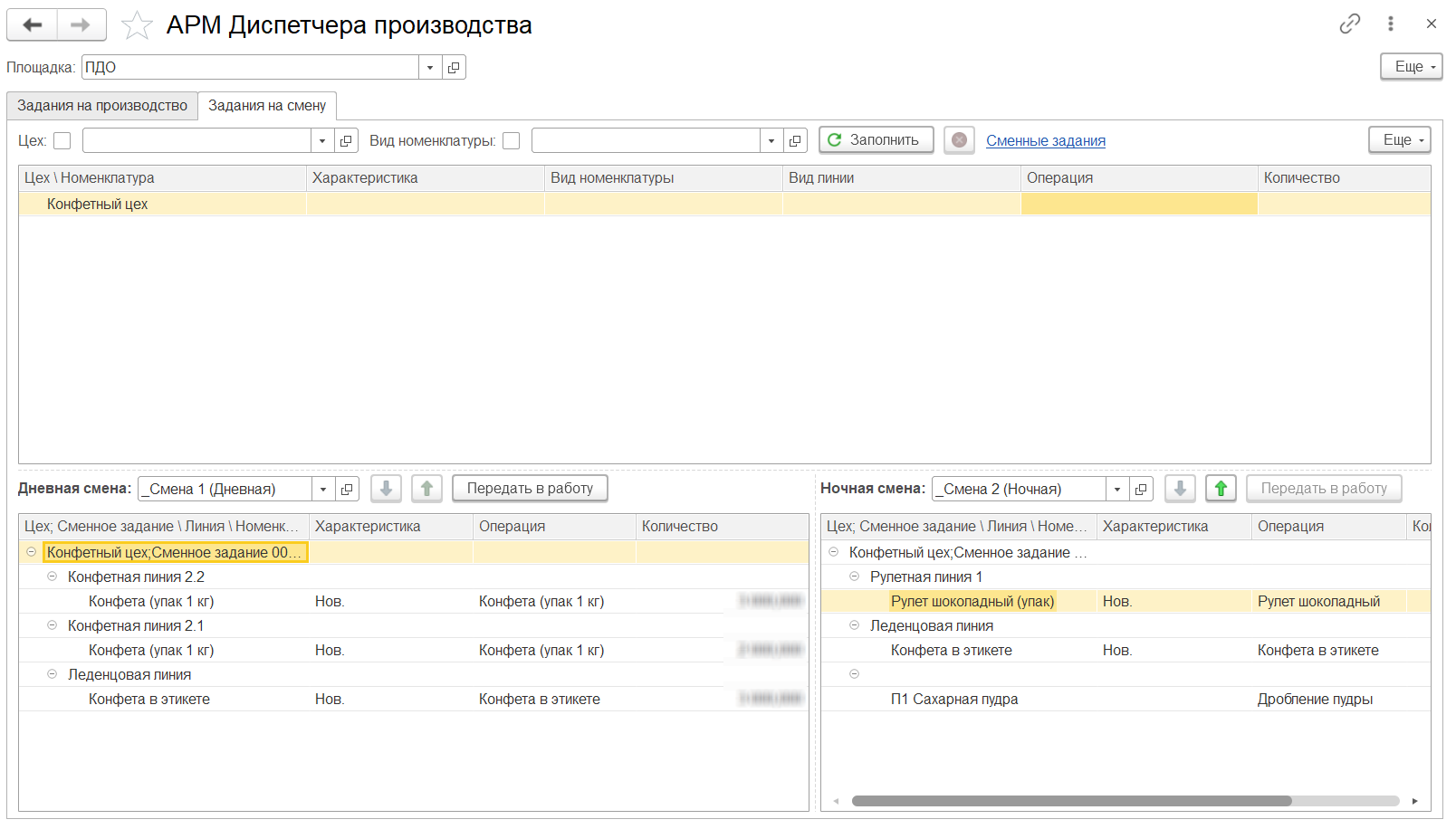Click the Заполнить button
The image size is (1456, 829).
[x=876, y=140]
